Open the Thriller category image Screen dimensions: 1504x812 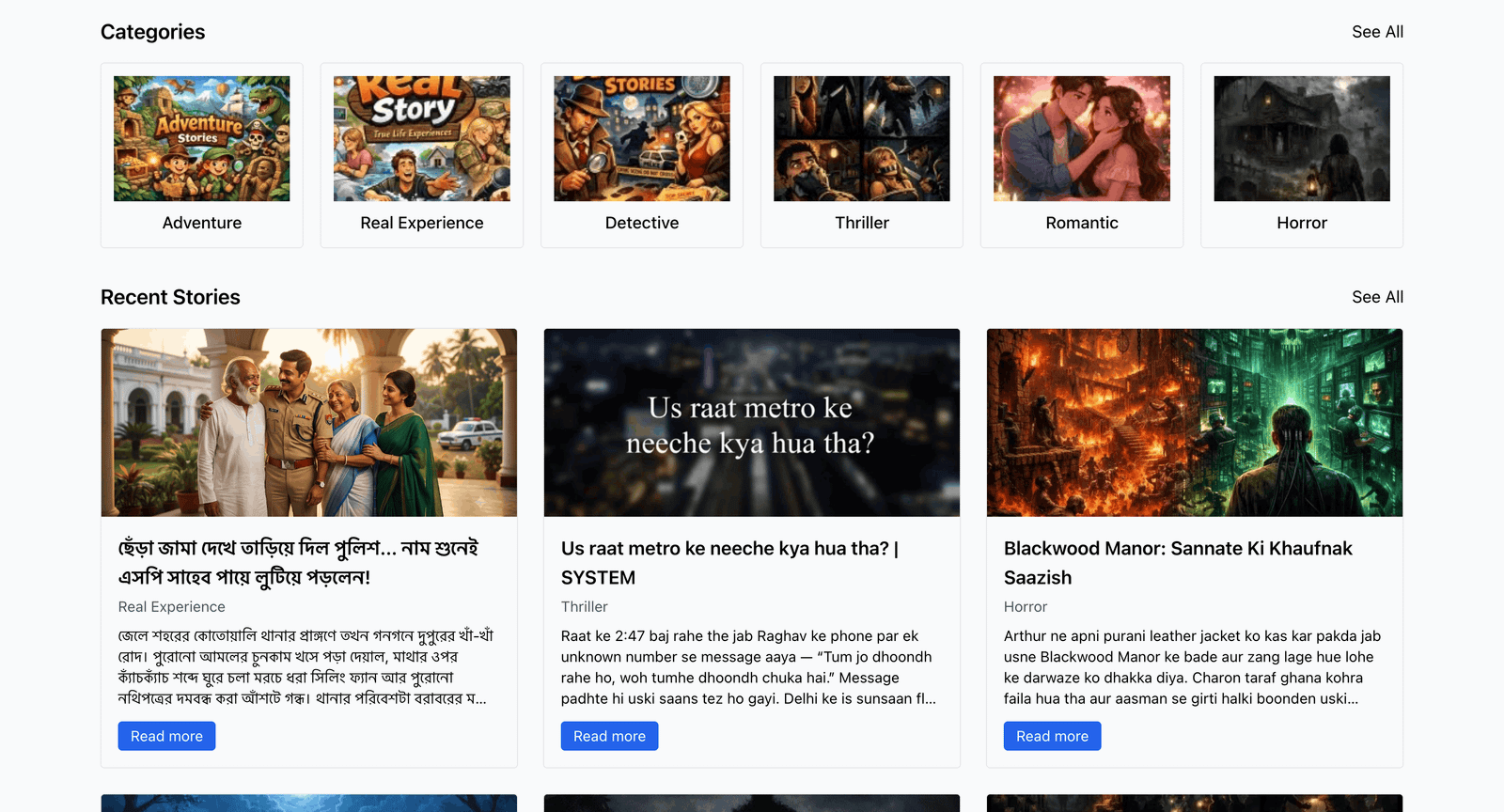point(862,138)
